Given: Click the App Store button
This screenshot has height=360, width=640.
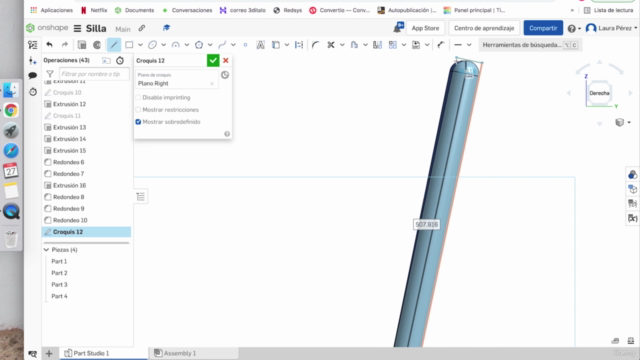Looking at the screenshot, I should pyautogui.click(x=425, y=28).
